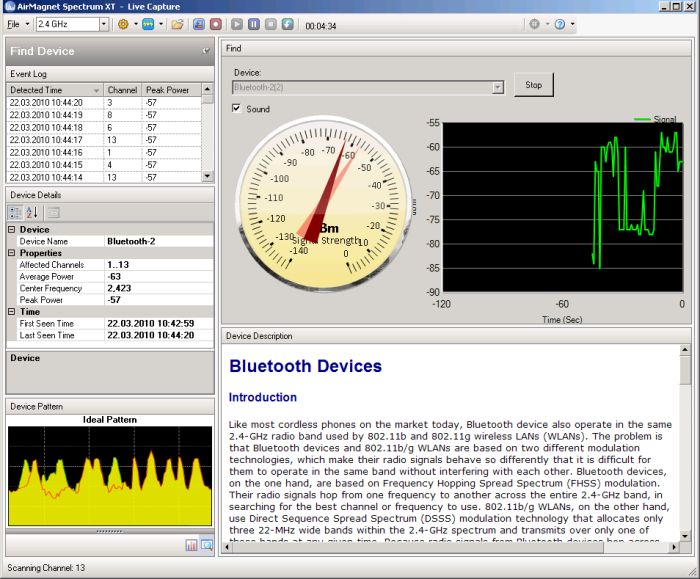Viewport: 700px width, 579px height.
Task: Open the File menu
Action: pos(13,24)
